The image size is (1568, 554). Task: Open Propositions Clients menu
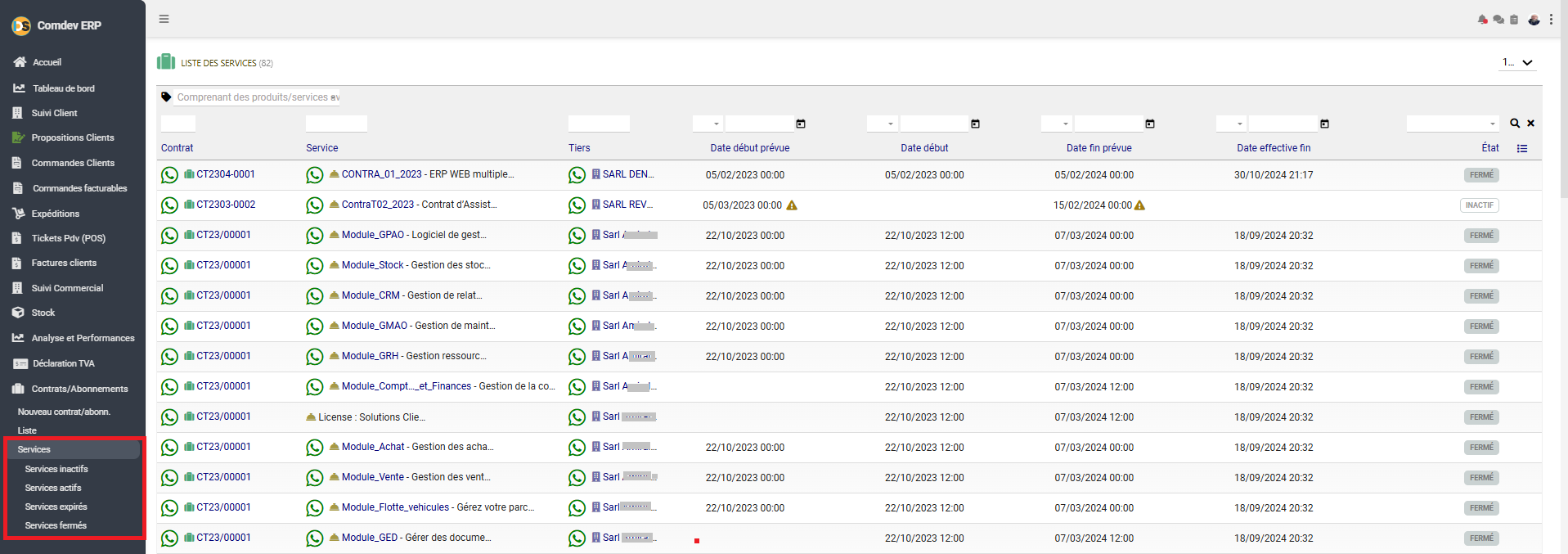click(72, 137)
